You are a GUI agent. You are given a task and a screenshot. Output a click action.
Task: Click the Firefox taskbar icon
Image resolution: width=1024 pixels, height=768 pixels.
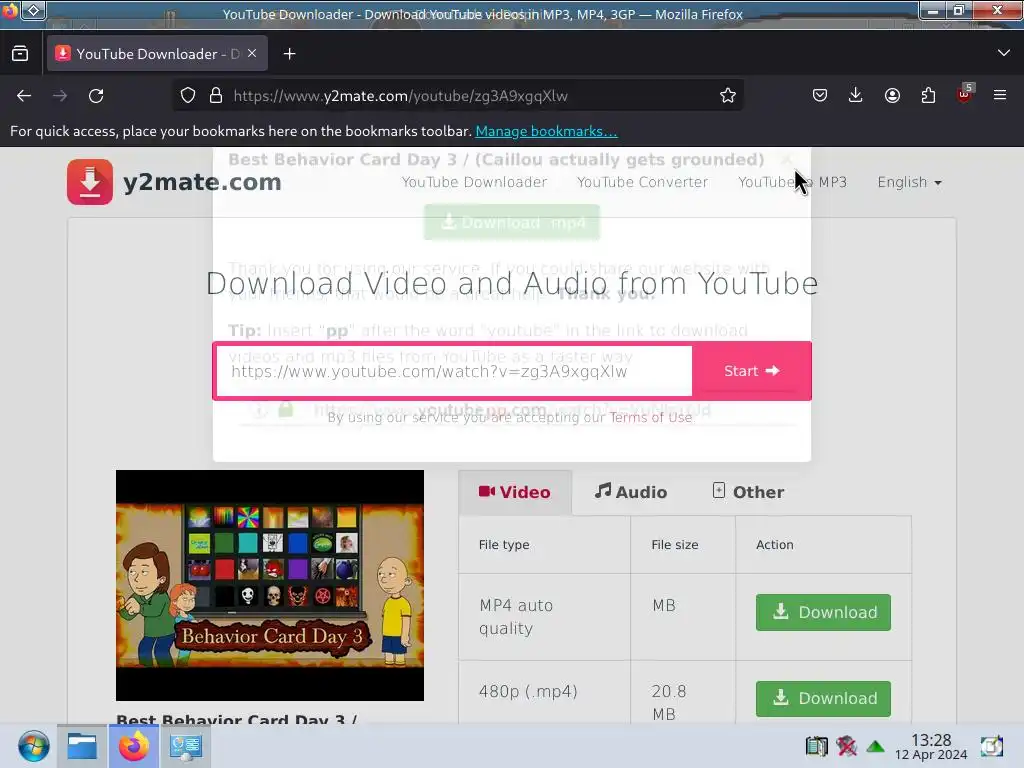pos(134,746)
